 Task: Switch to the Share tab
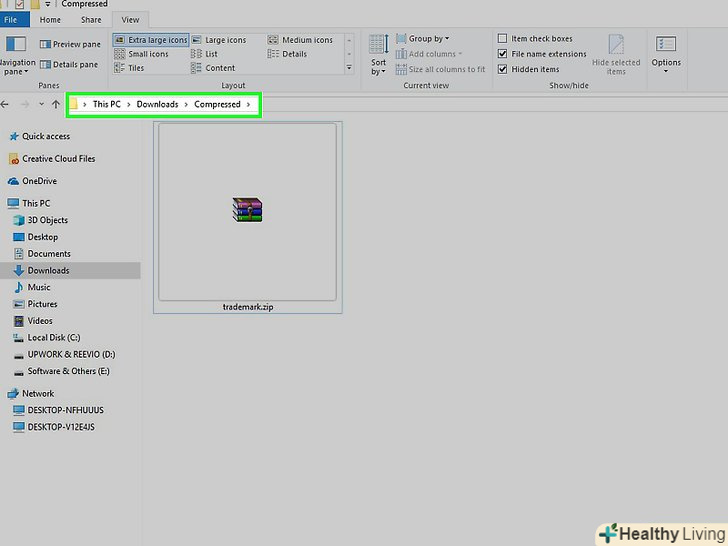click(91, 20)
